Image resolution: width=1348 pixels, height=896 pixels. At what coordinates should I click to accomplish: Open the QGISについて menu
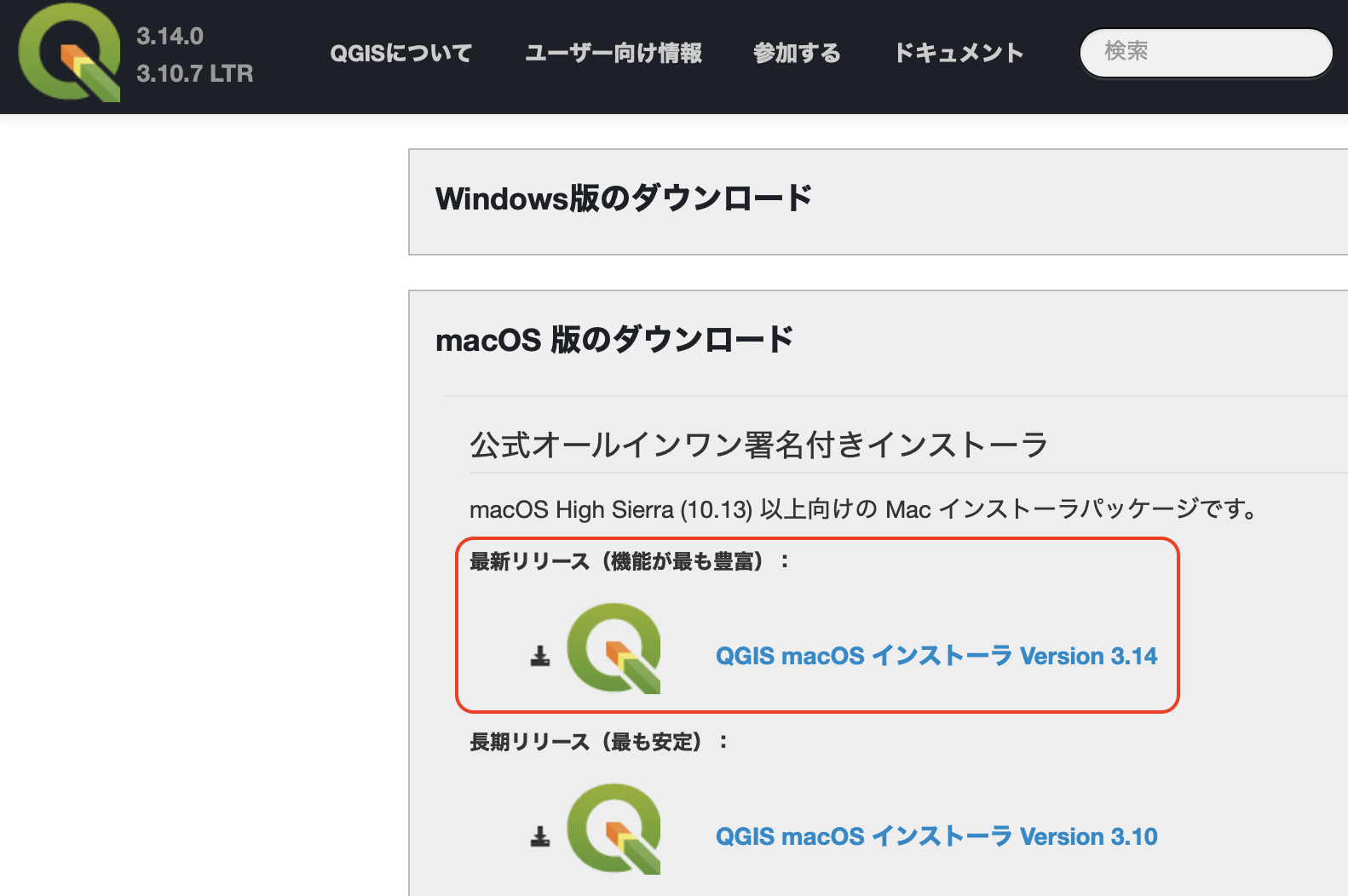pos(400,54)
